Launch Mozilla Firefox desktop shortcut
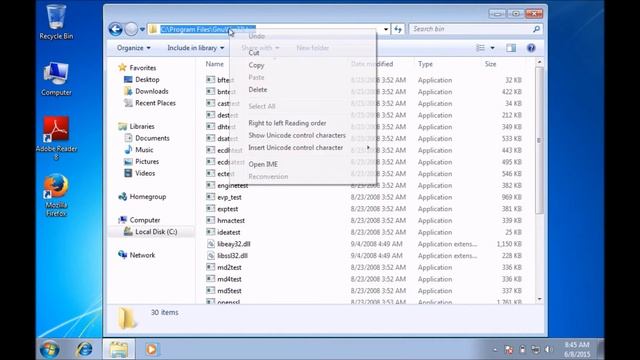Image resolution: width=640 pixels, height=360 pixels. point(56,195)
